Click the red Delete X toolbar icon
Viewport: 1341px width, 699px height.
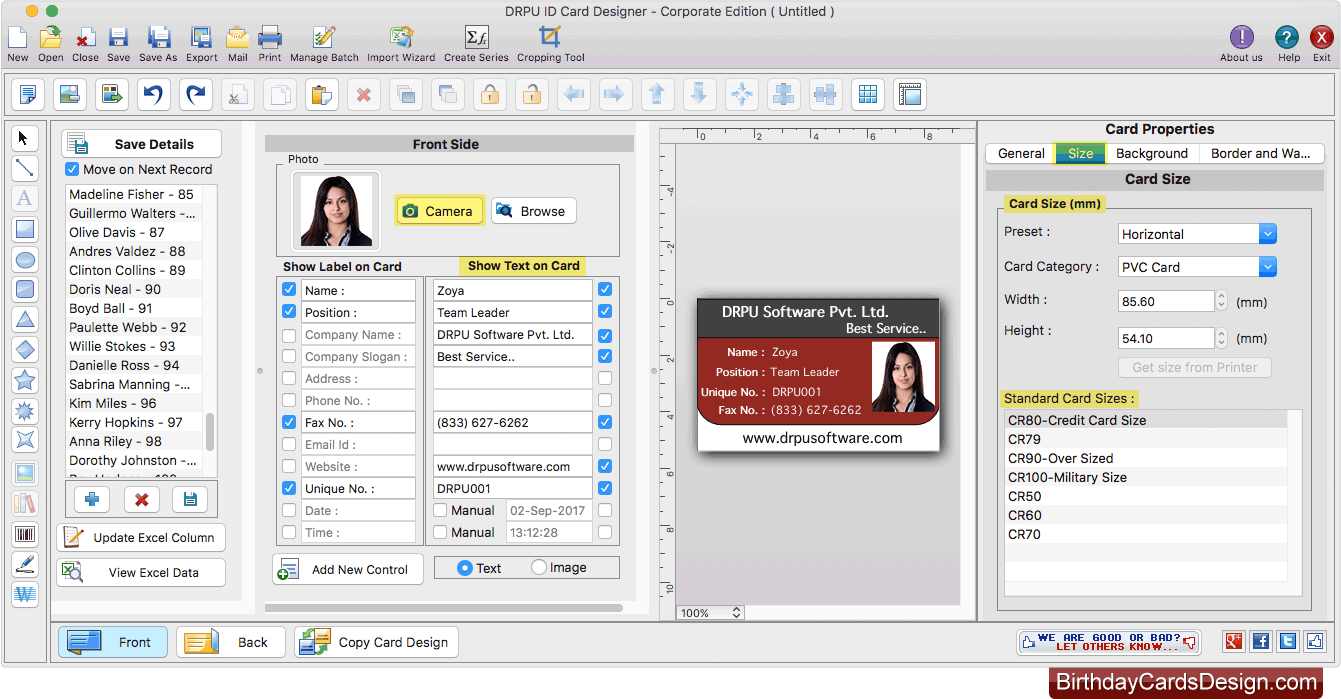[x=364, y=95]
